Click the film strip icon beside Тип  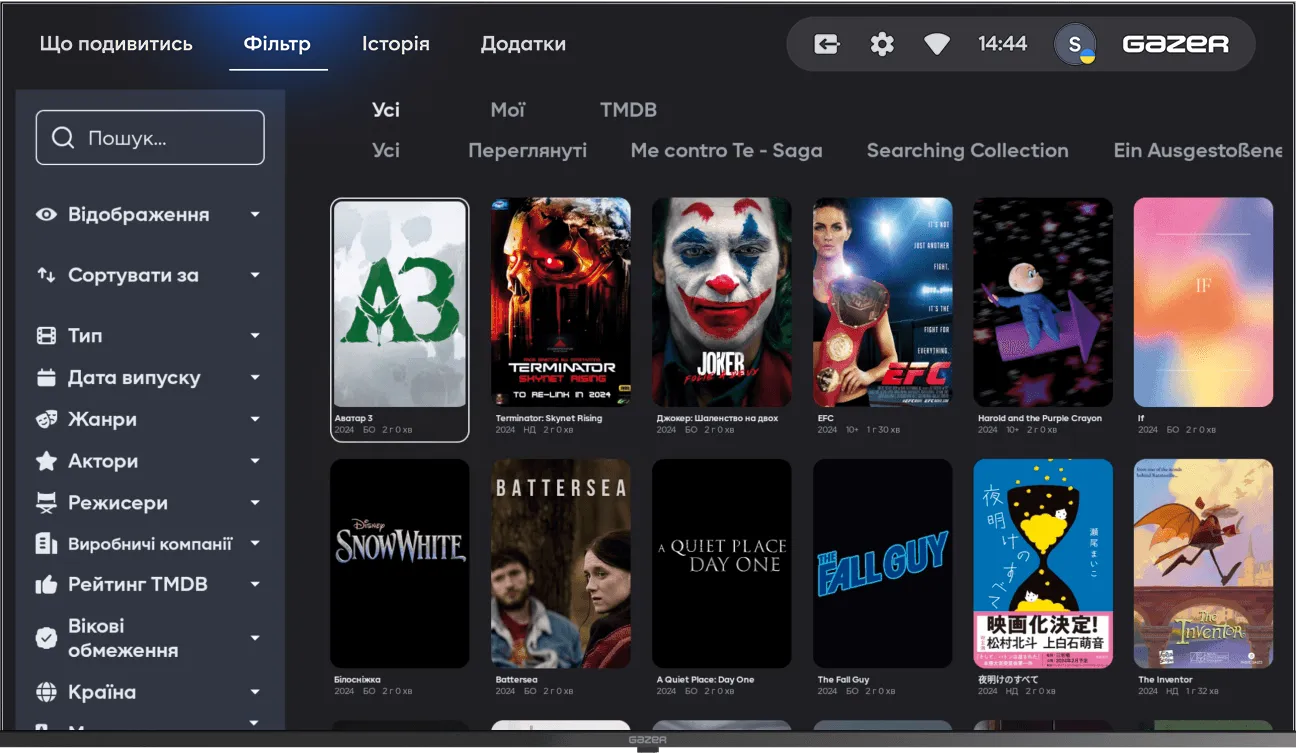pos(46,336)
